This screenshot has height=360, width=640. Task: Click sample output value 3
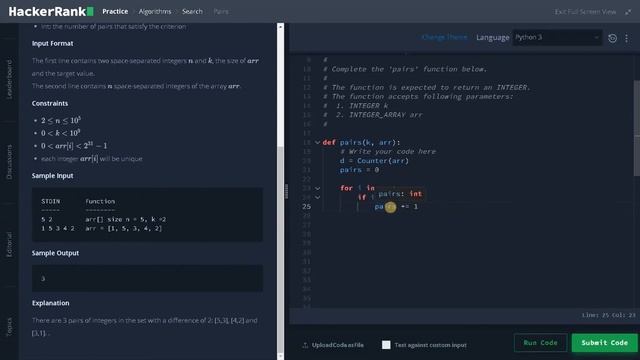click(x=43, y=278)
